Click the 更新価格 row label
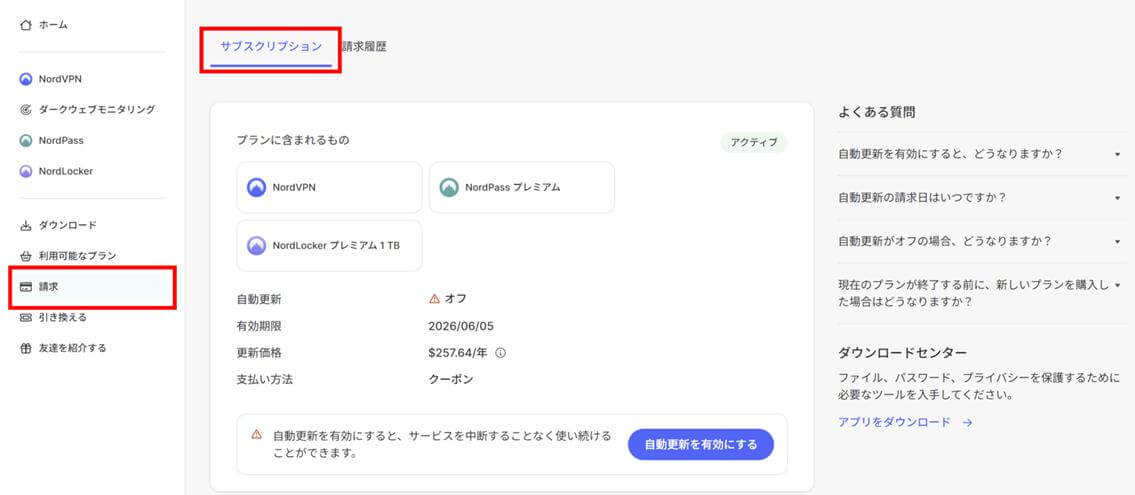 [259, 353]
